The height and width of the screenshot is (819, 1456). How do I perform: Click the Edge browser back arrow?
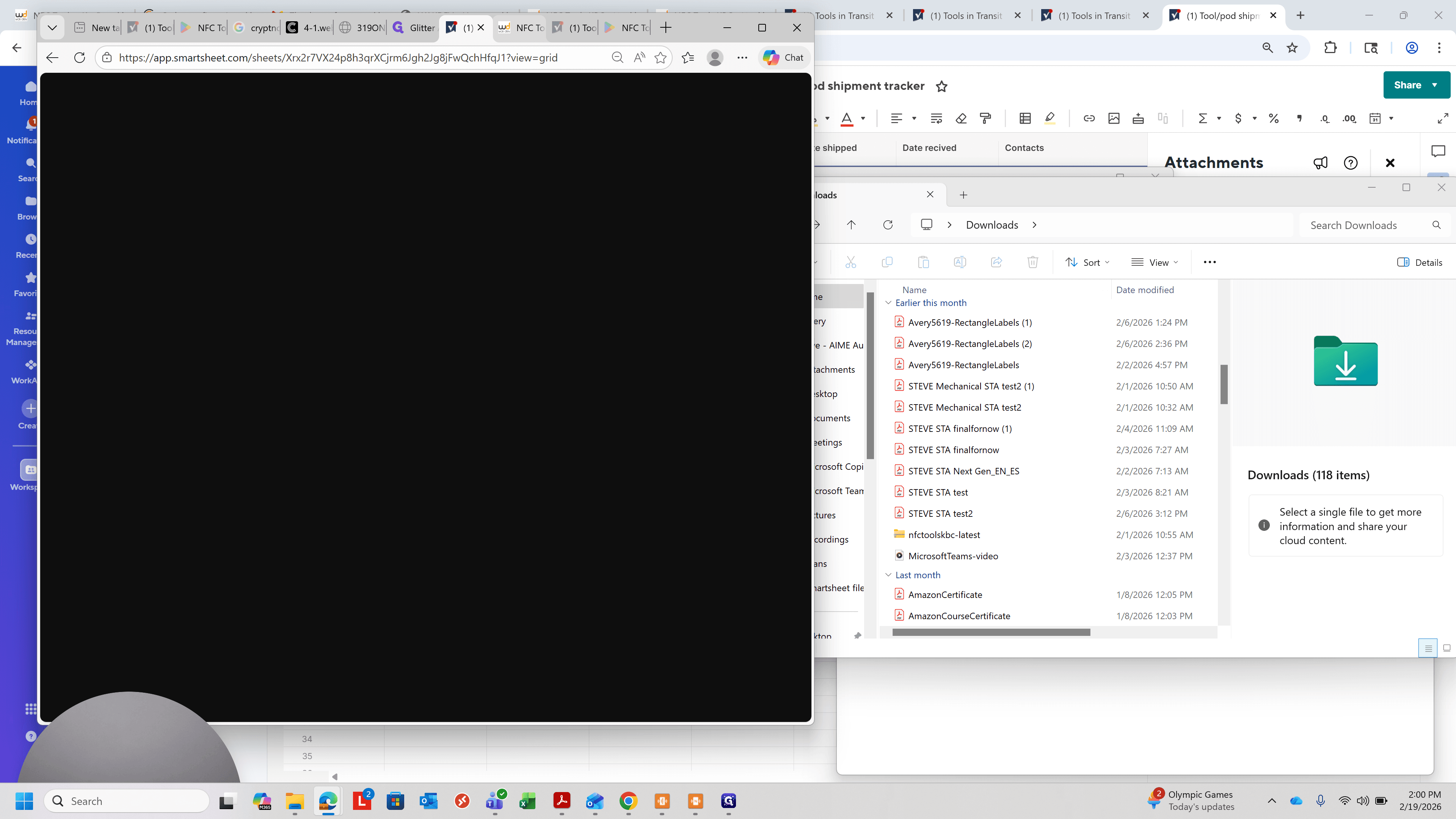point(52,58)
